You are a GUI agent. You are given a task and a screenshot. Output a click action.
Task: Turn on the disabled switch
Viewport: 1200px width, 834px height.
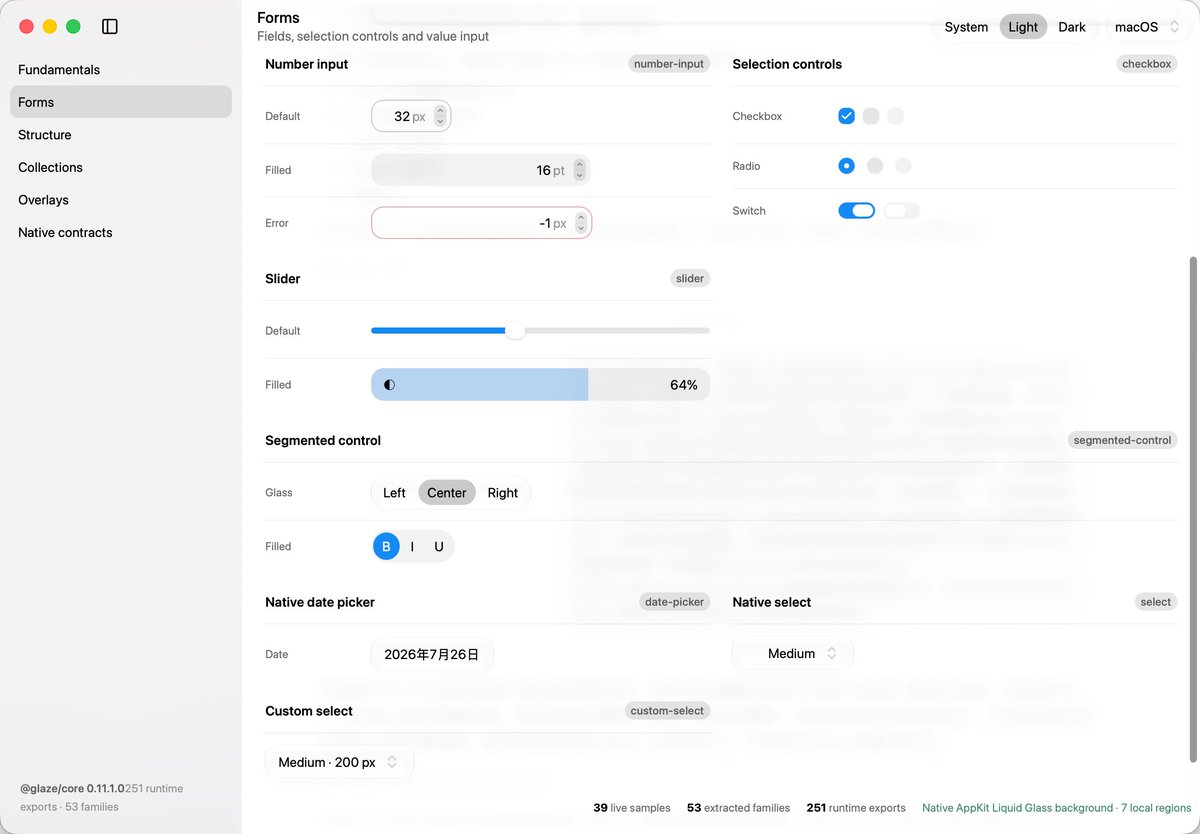[x=901, y=211]
